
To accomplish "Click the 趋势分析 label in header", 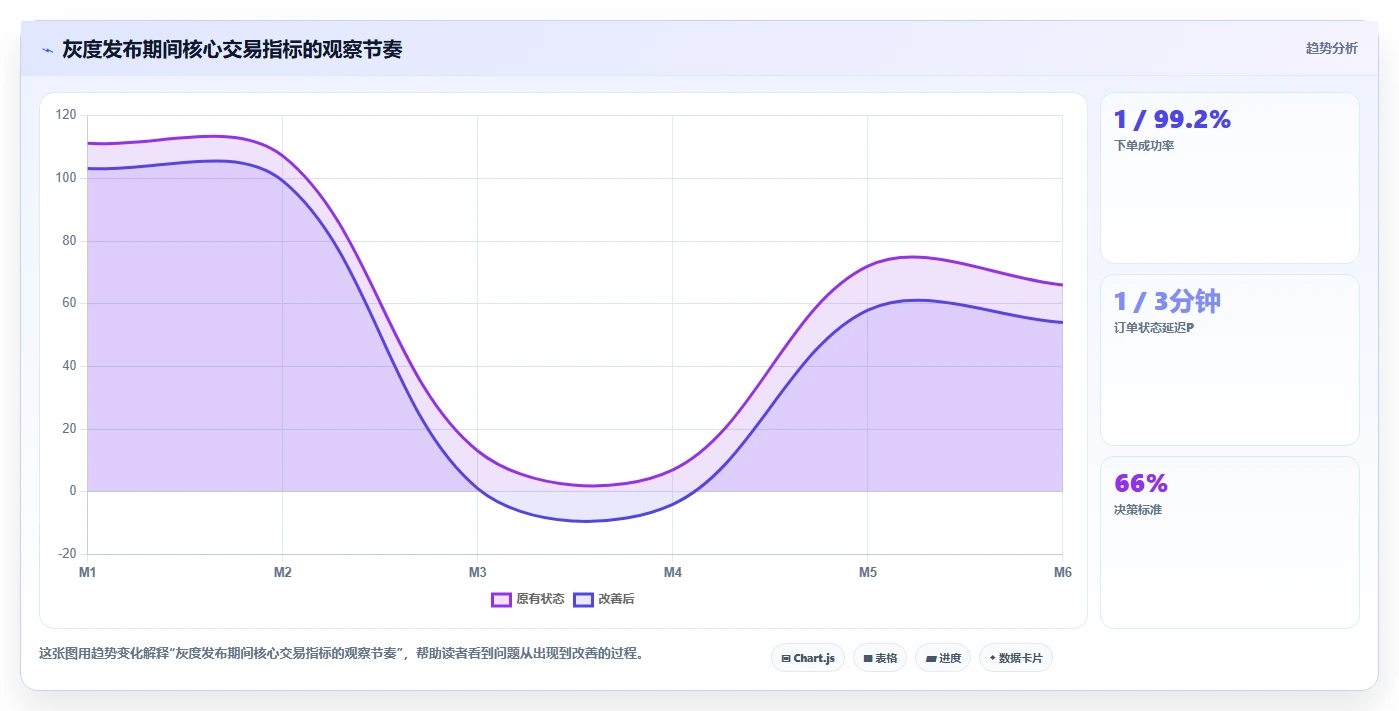I will tap(1331, 48).
